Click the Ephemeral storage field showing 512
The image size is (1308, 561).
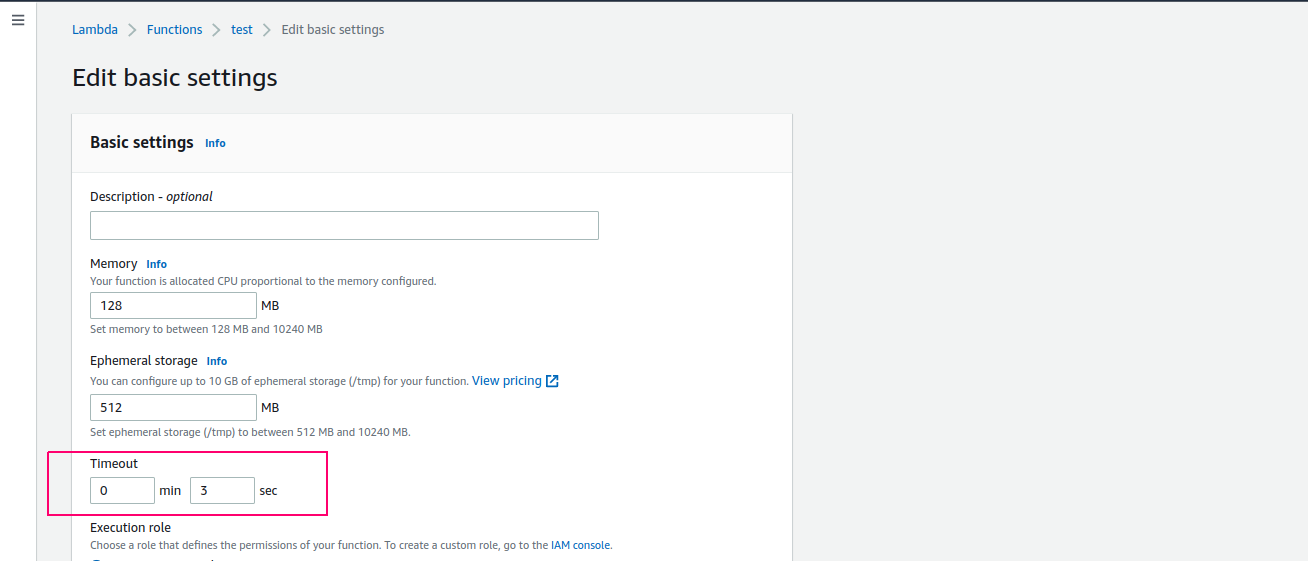click(173, 408)
